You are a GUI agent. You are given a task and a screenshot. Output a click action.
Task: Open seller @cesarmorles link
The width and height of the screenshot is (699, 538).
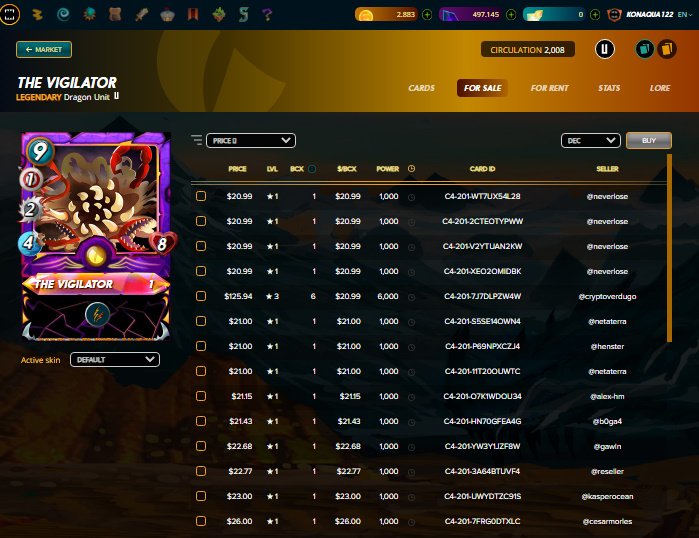(607, 521)
